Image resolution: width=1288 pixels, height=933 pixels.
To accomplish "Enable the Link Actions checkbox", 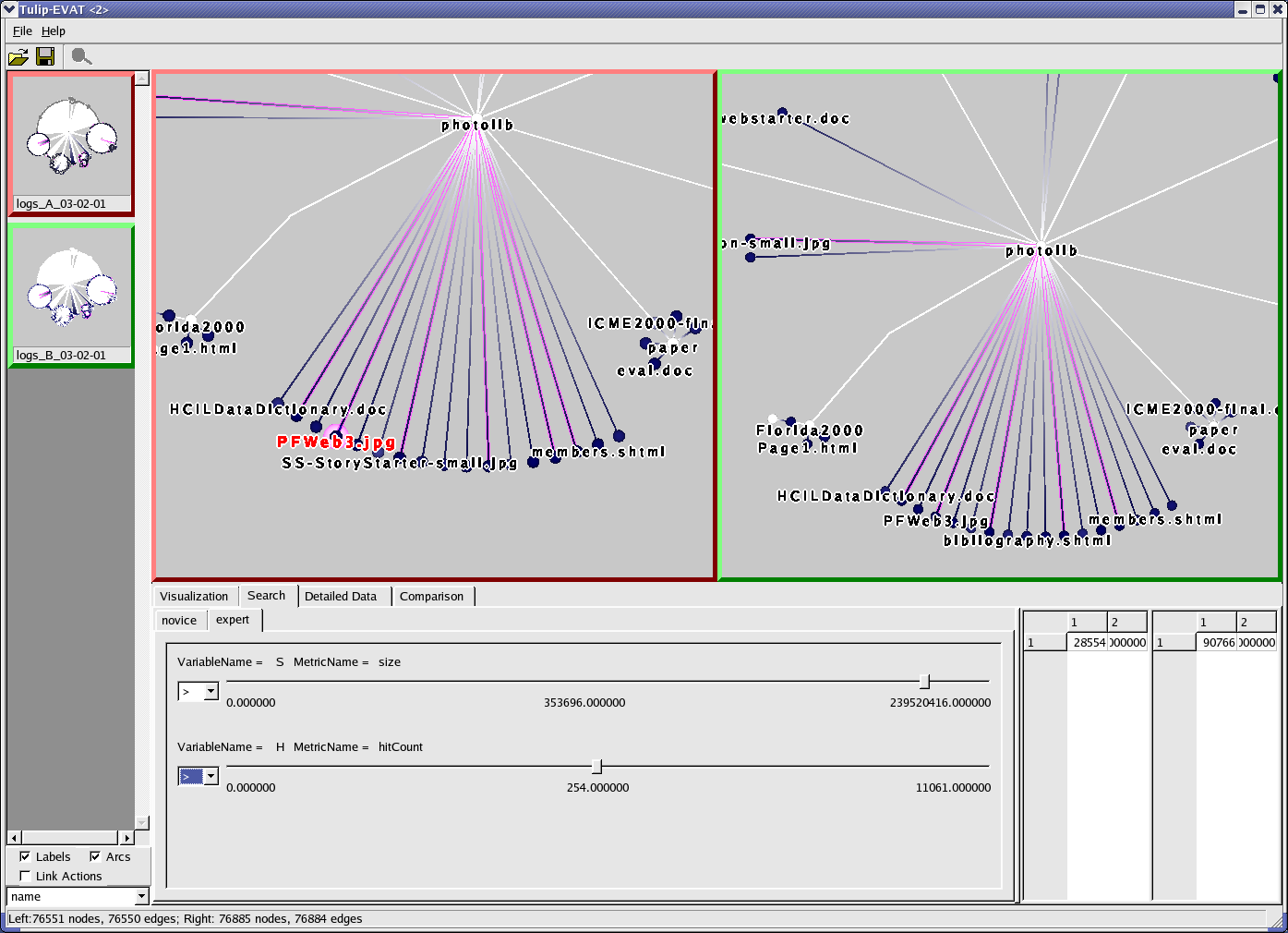I will click(x=25, y=876).
